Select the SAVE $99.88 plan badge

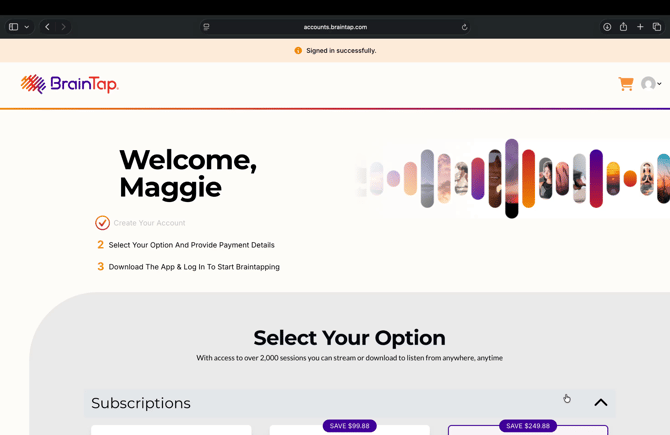pos(350,426)
